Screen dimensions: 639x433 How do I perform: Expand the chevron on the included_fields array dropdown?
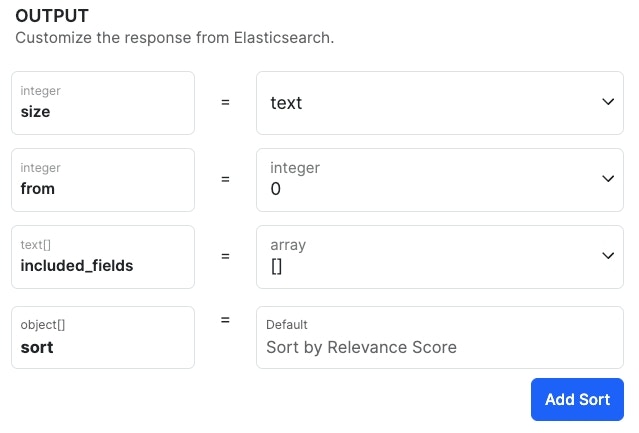point(608,256)
